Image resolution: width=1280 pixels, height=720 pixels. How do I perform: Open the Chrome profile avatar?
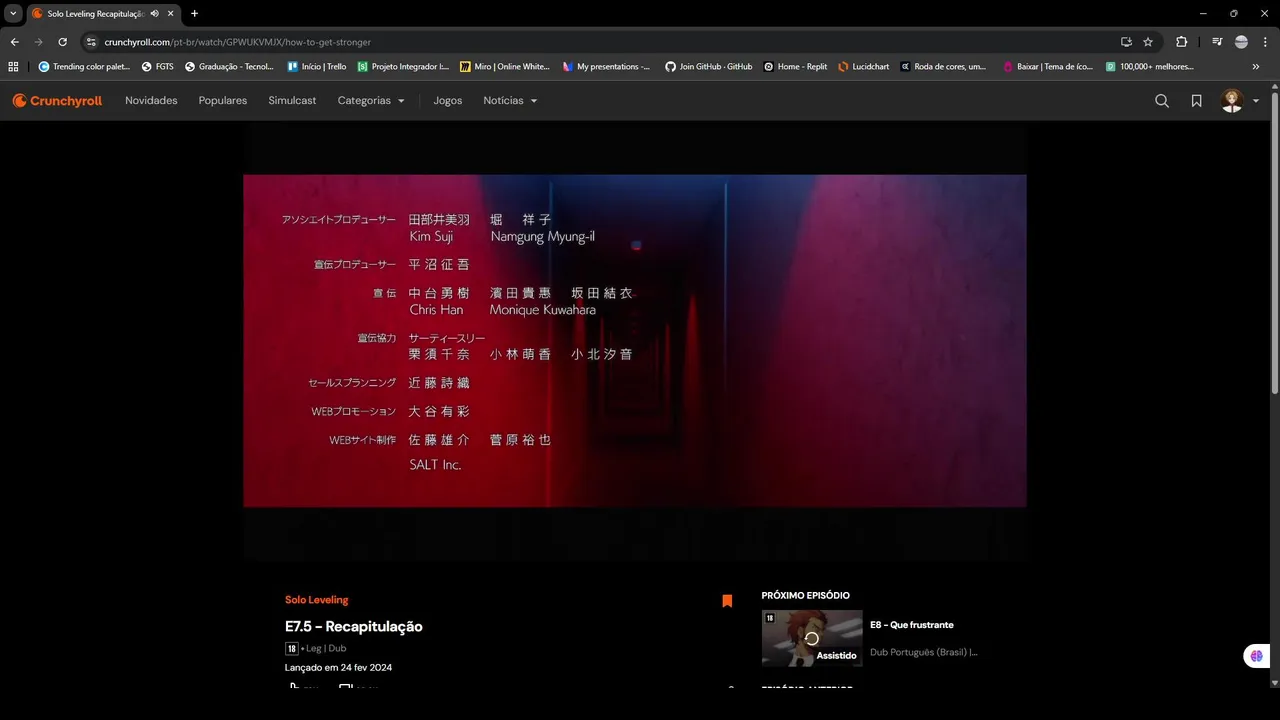pos(1241,42)
